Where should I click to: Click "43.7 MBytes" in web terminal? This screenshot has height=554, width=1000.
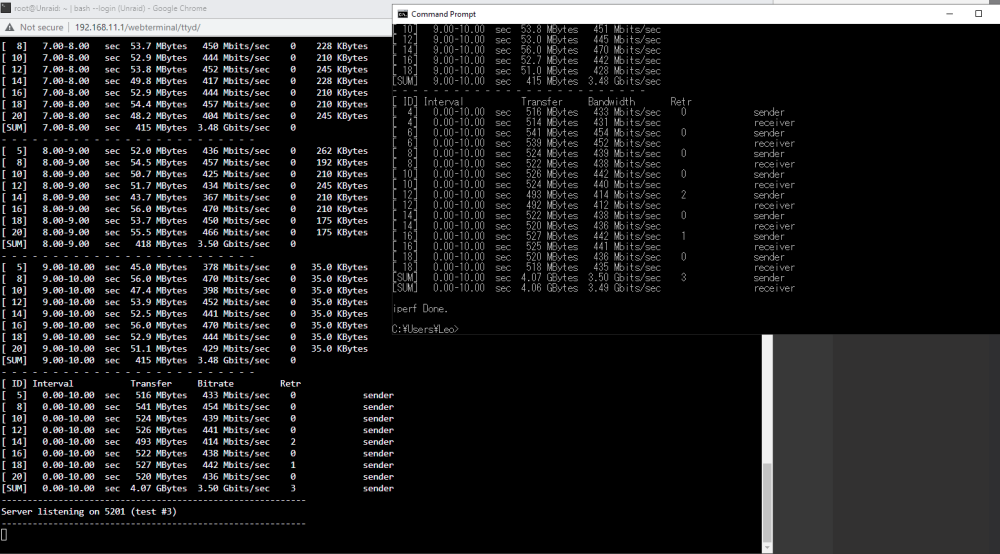coord(159,198)
